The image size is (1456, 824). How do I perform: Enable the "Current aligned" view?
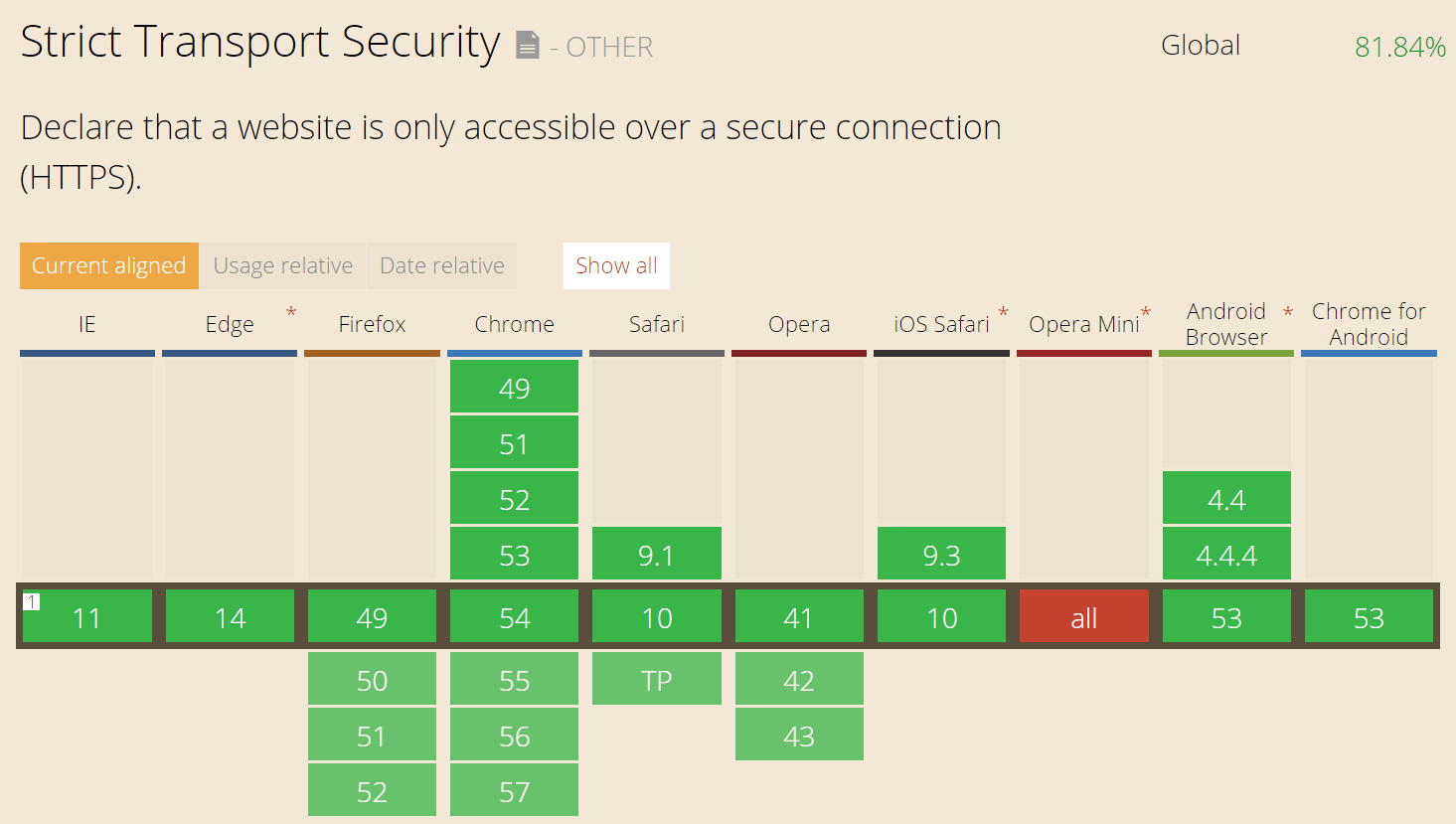click(x=108, y=265)
